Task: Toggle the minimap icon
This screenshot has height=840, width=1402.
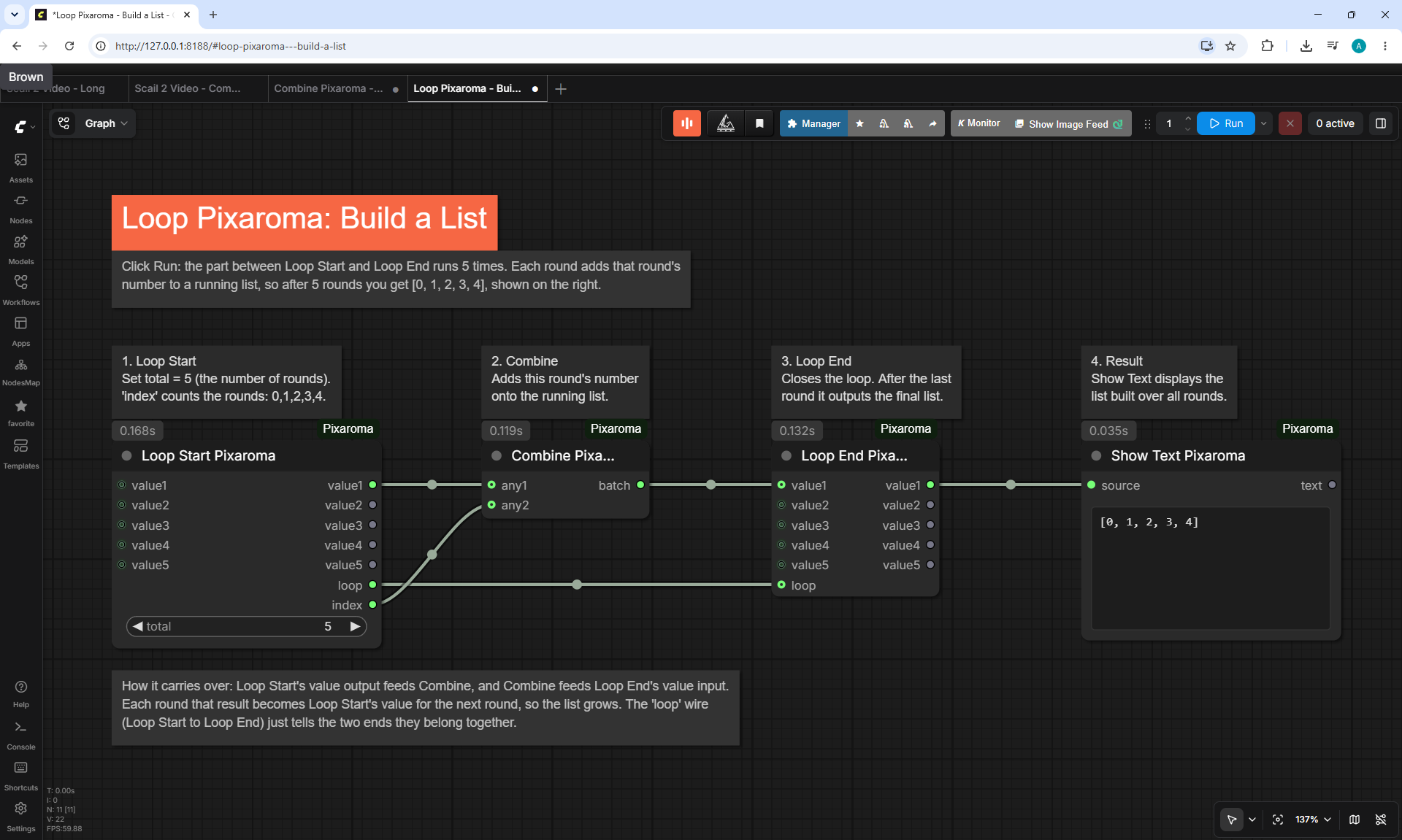Action: pos(1355,820)
